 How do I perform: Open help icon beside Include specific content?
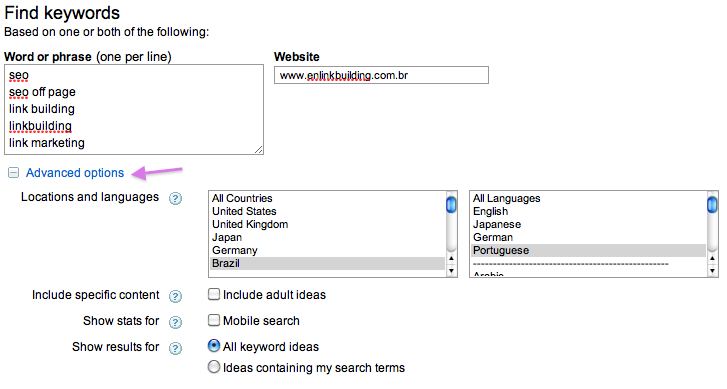tap(175, 296)
